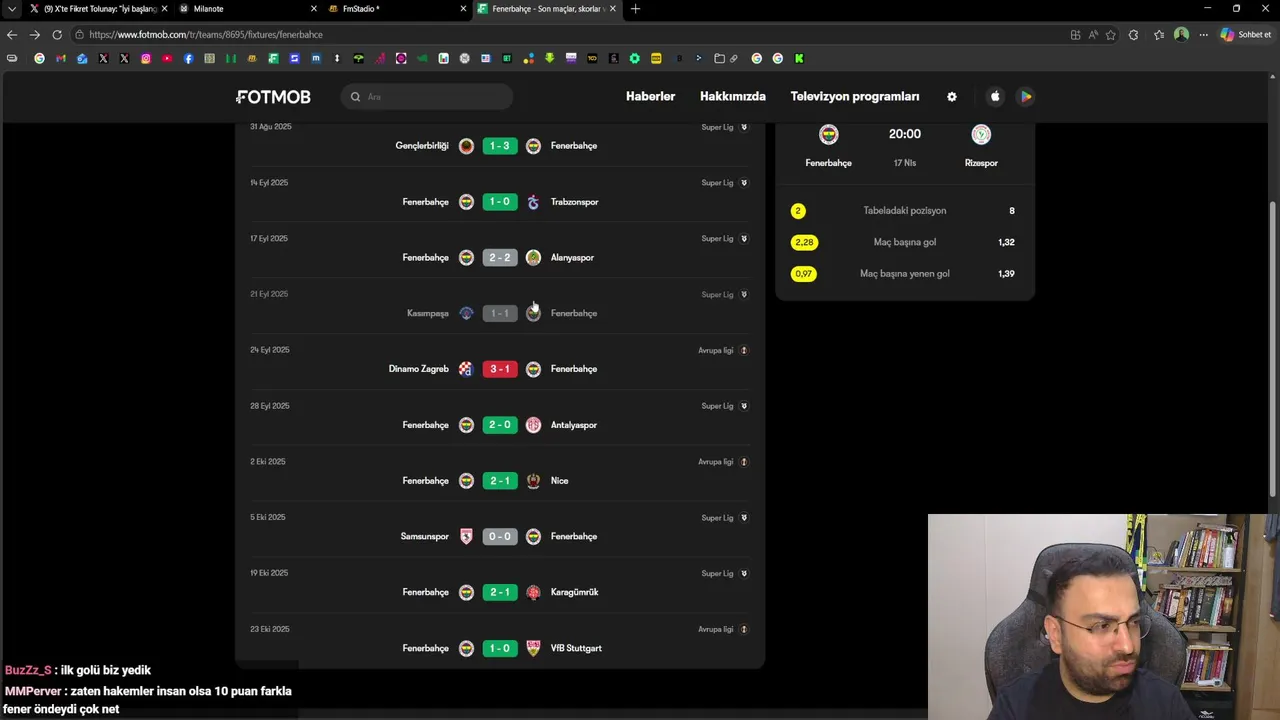Click Super Lig label on 28 Eyl match
Image resolution: width=1280 pixels, height=720 pixels.
tap(718, 406)
